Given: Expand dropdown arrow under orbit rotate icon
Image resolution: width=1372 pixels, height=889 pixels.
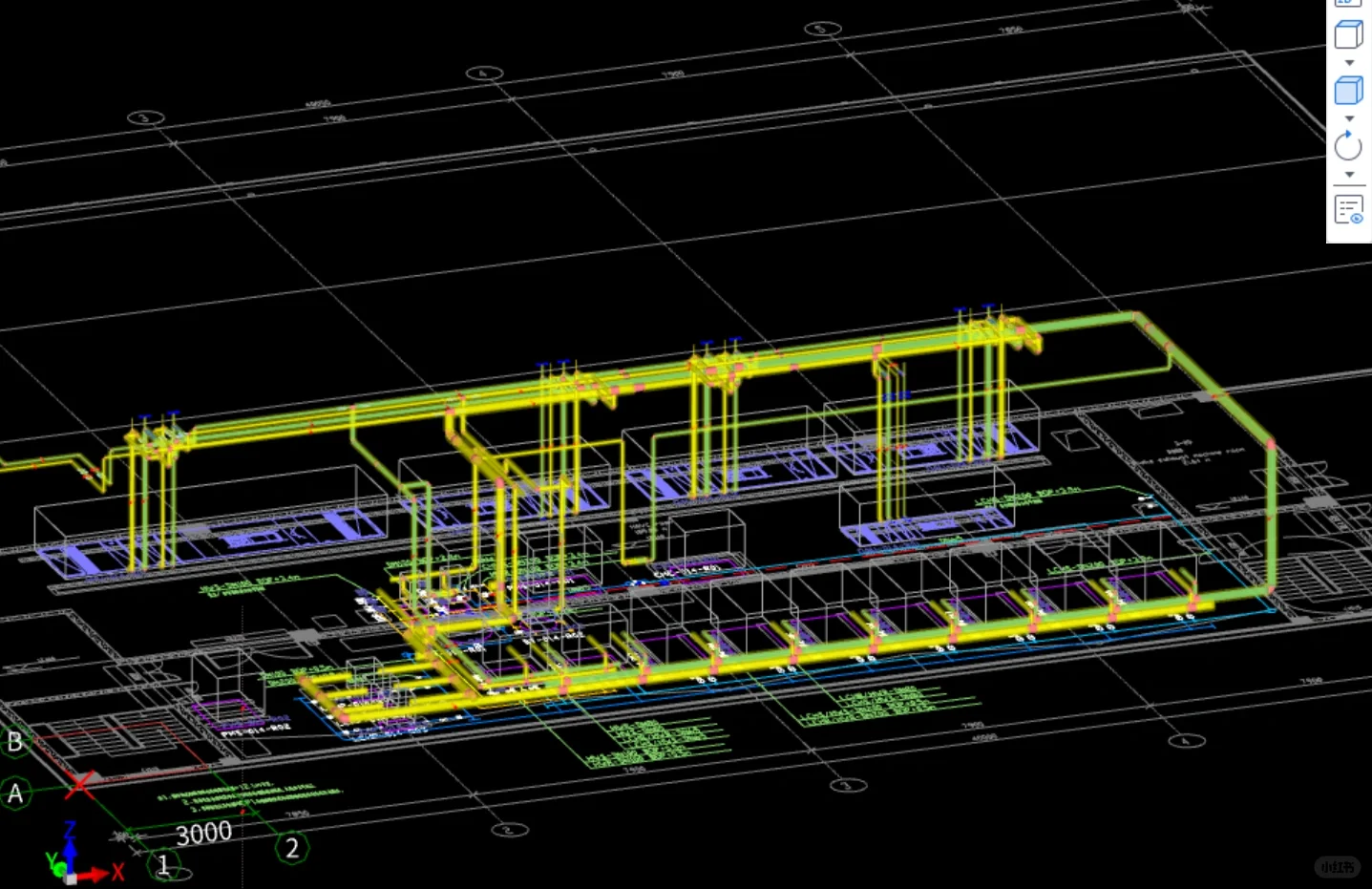Looking at the screenshot, I should click(x=1349, y=175).
